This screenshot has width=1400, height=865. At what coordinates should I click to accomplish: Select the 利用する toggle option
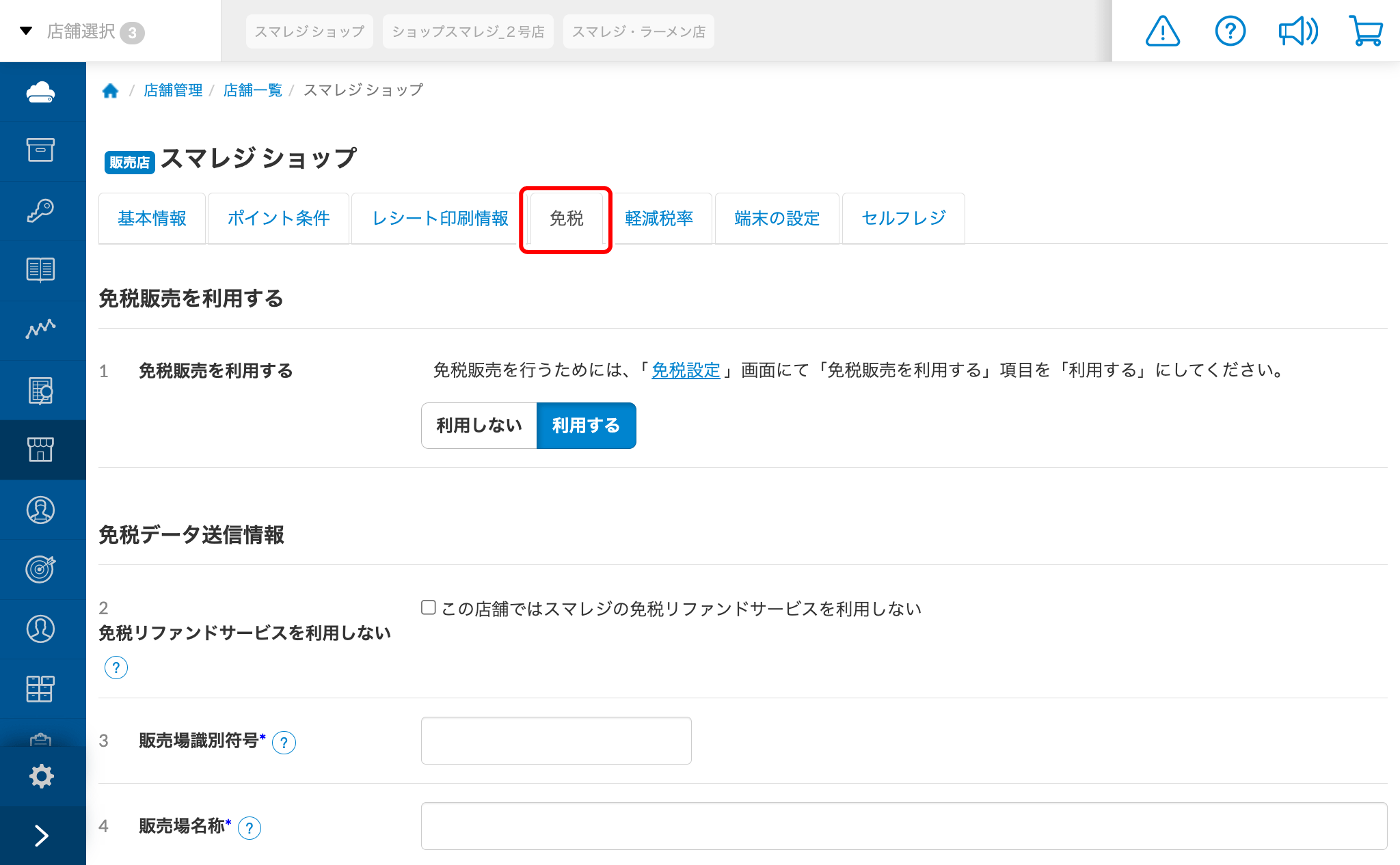pyautogui.click(x=587, y=426)
